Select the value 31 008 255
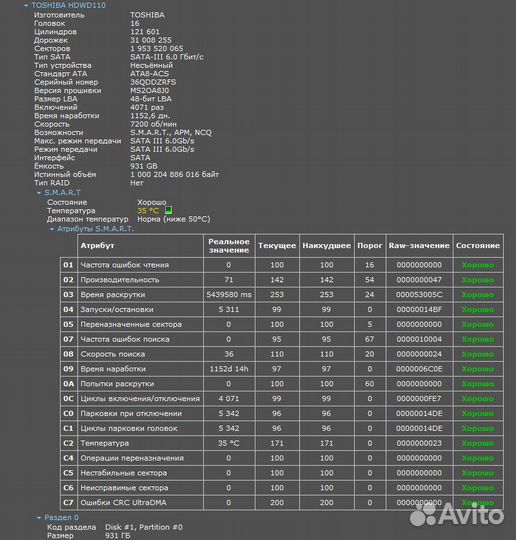The width and height of the screenshot is (516, 540). (151, 40)
